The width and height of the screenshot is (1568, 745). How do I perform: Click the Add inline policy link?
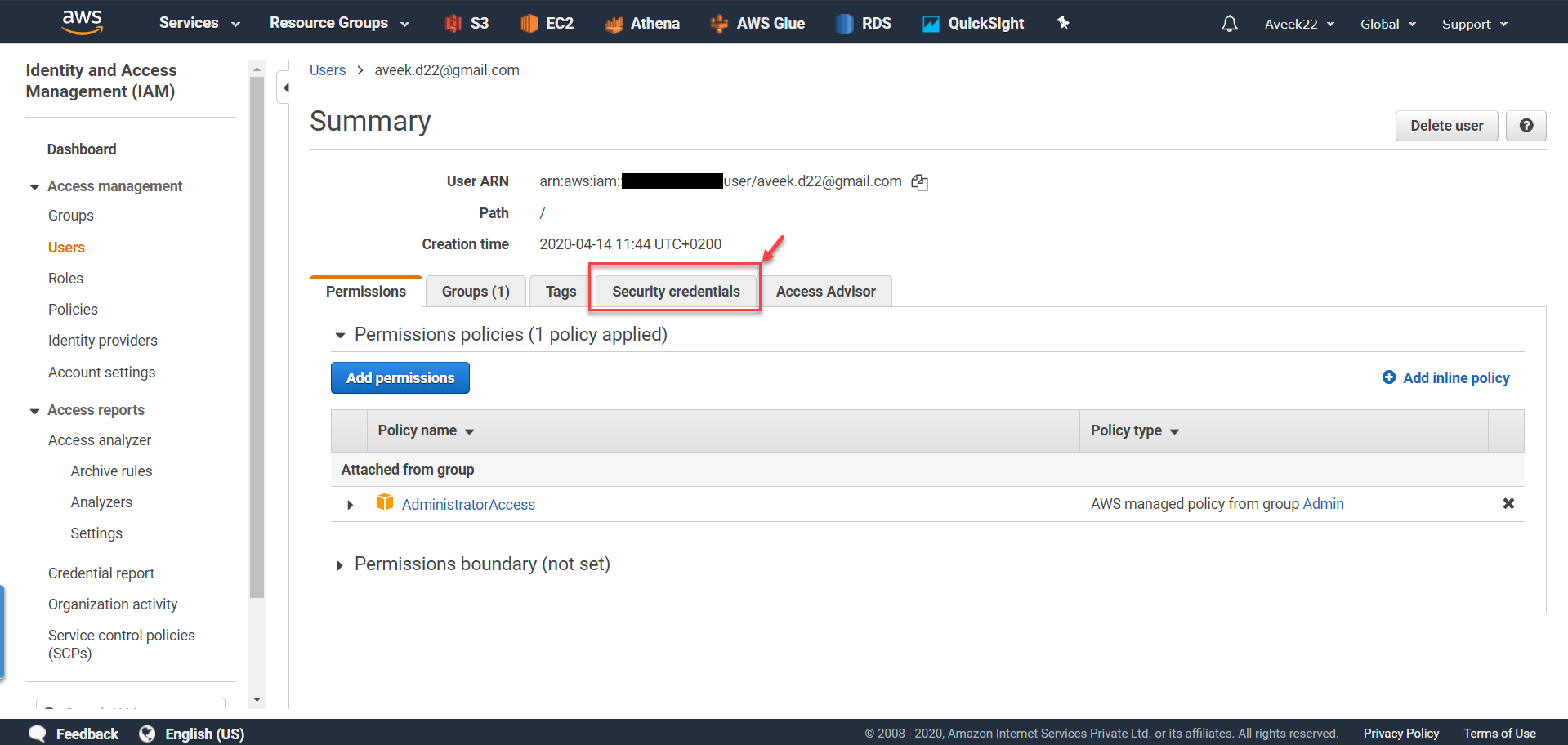click(x=1456, y=377)
